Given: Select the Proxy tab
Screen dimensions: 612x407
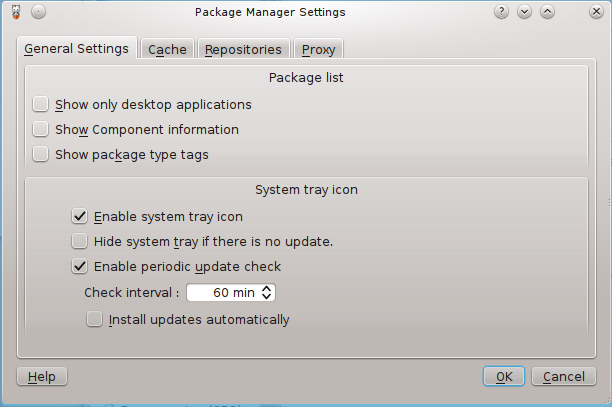Looking at the screenshot, I should click(x=318, y=49).
